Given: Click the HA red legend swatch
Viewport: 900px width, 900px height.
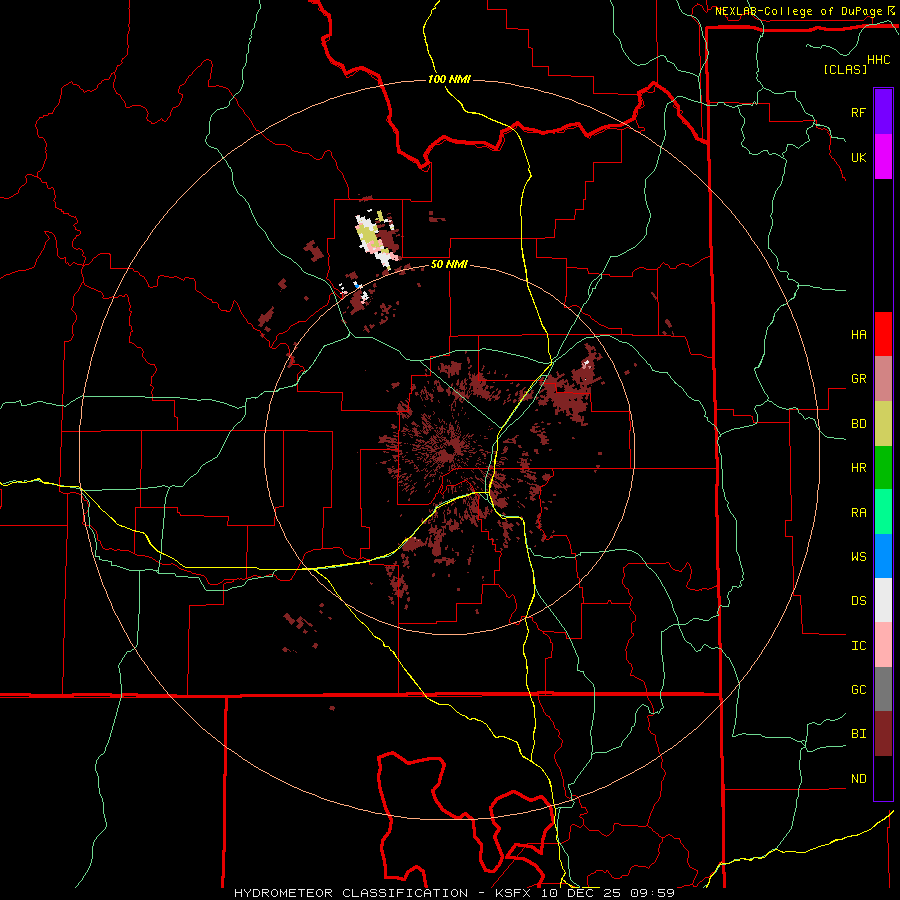Looking at the screenshot, I should (883, 334).
